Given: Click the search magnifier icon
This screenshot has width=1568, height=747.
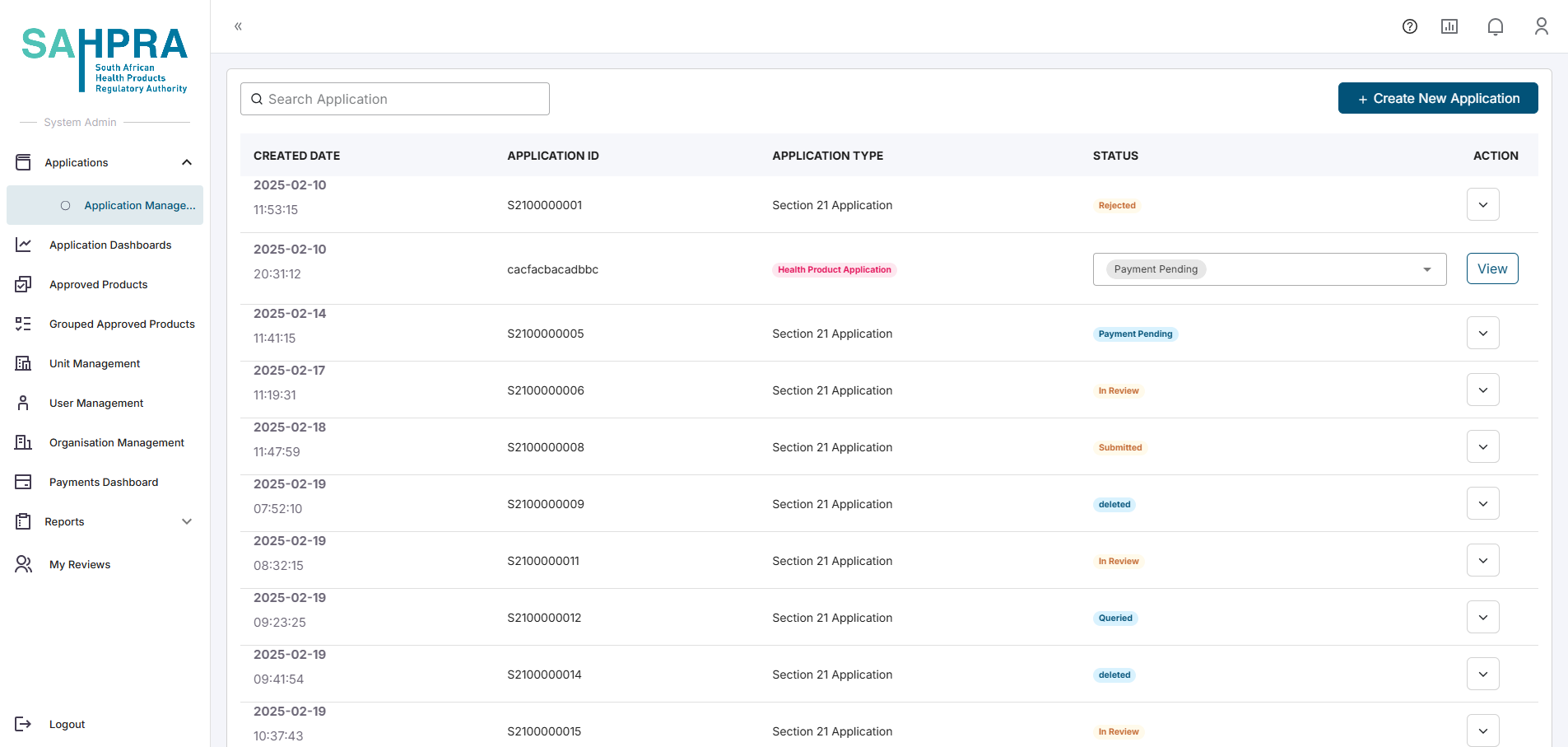Looking at the screenshot, I should click(x=257, y=99).
